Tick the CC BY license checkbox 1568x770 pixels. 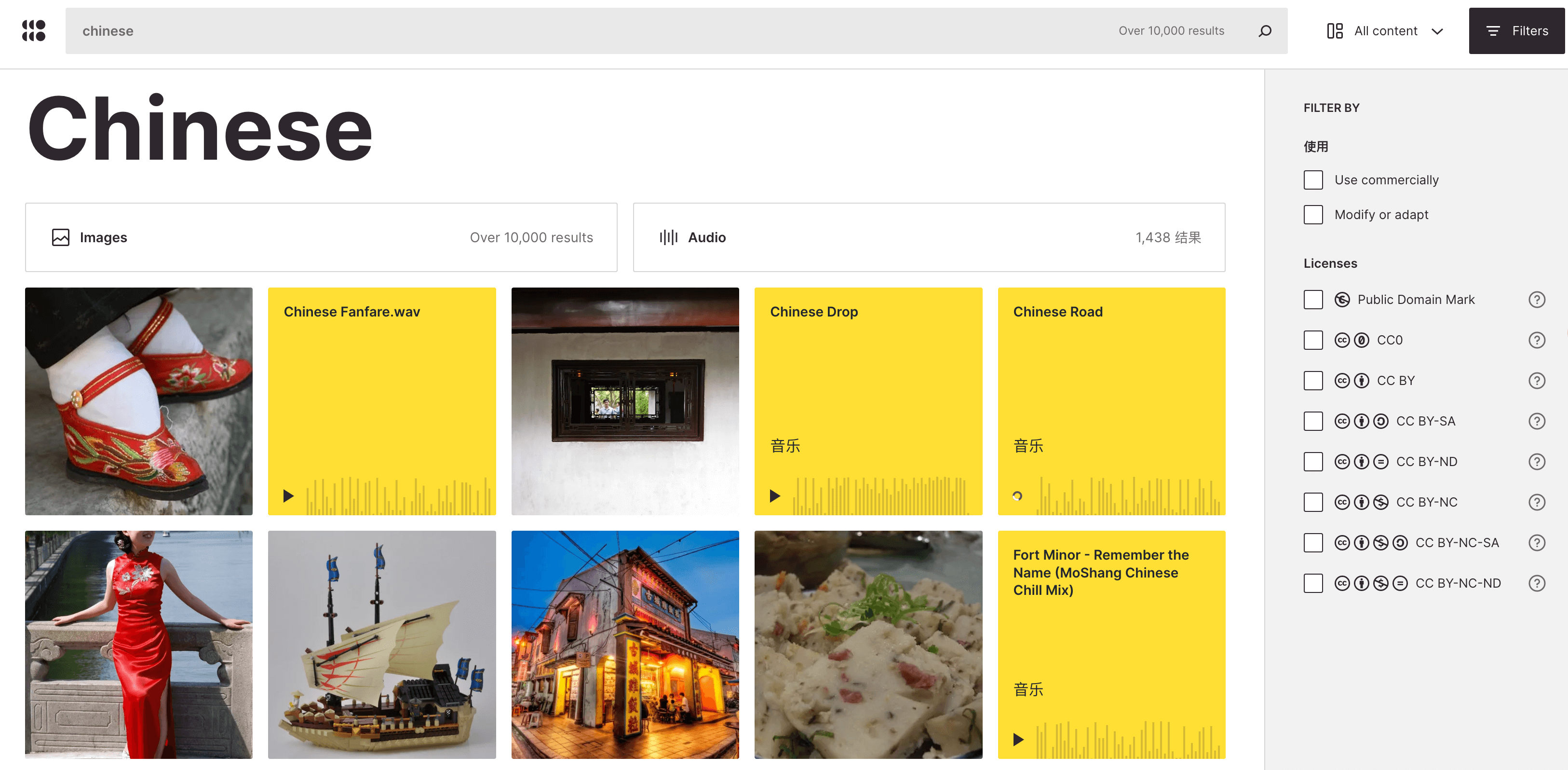[1313, 380]
